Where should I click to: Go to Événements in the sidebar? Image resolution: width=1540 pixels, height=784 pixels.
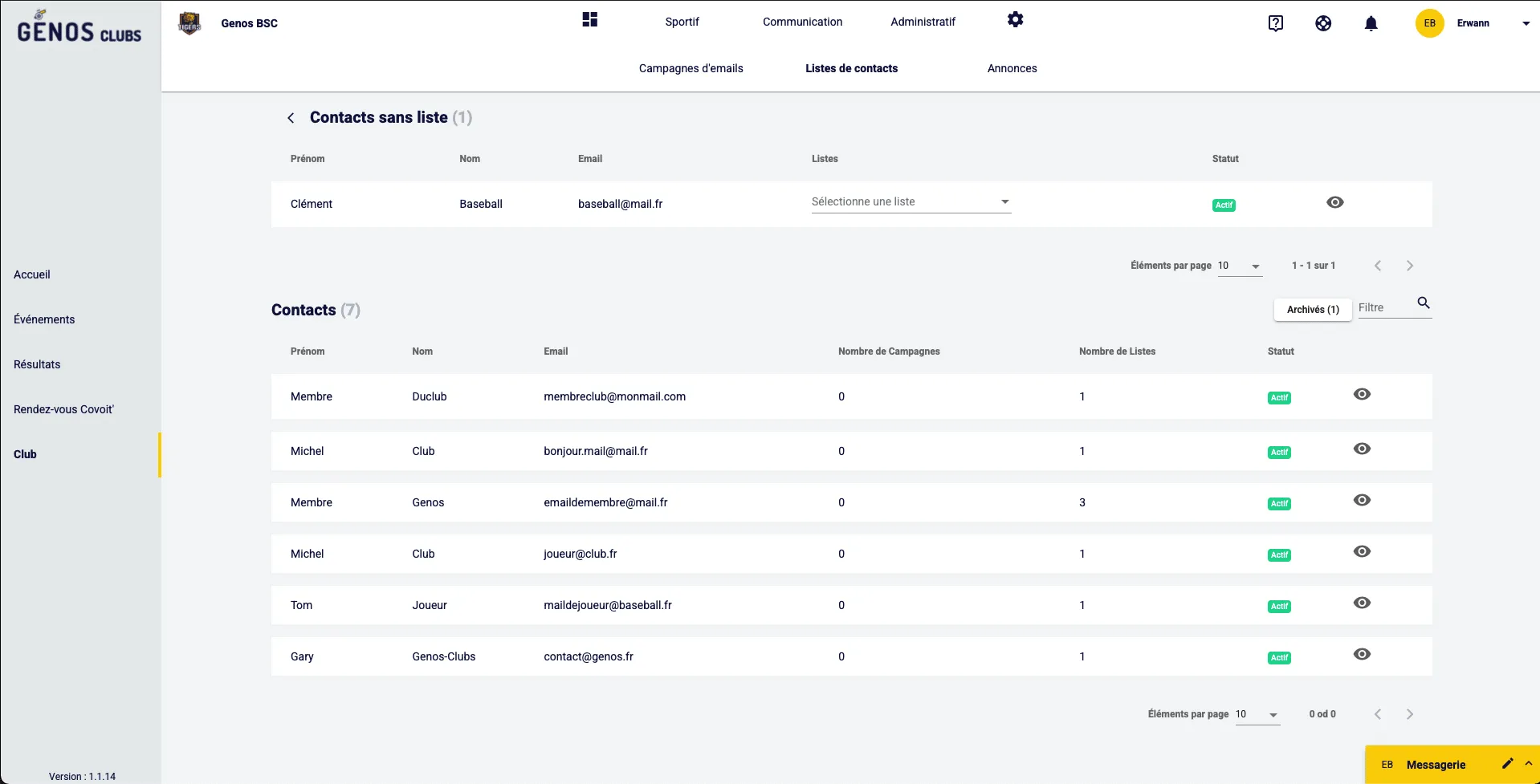click(x=44, y=319)
